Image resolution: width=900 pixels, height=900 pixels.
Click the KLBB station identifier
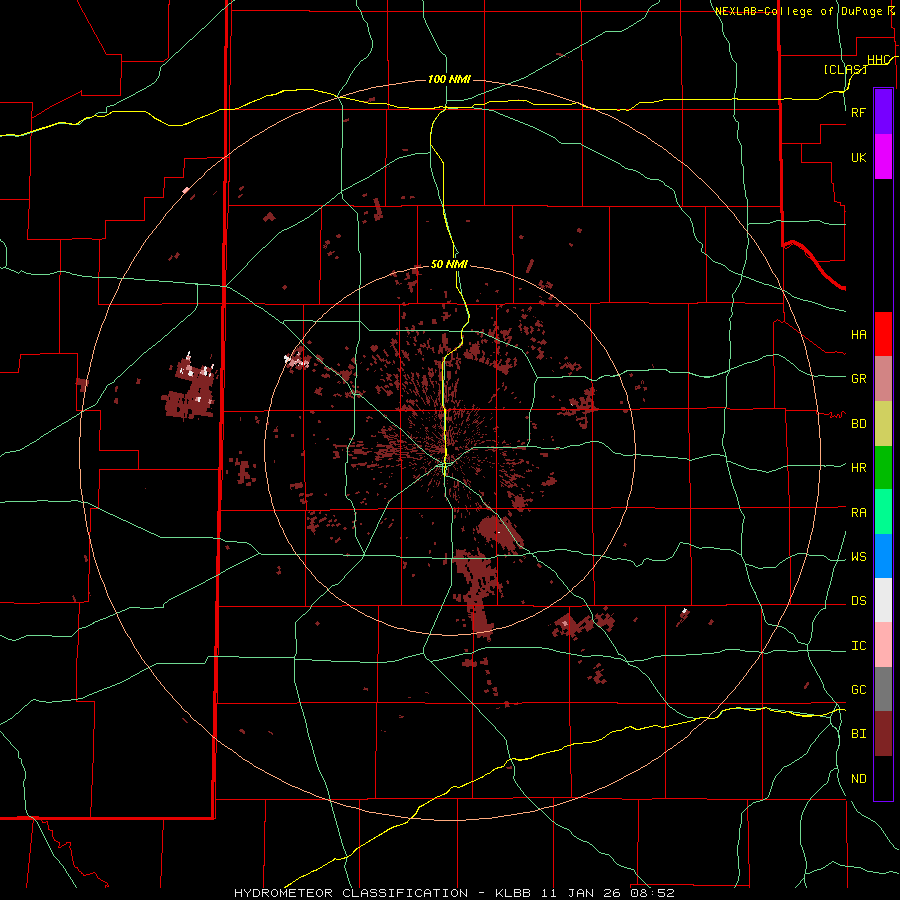tap(513, 893)
